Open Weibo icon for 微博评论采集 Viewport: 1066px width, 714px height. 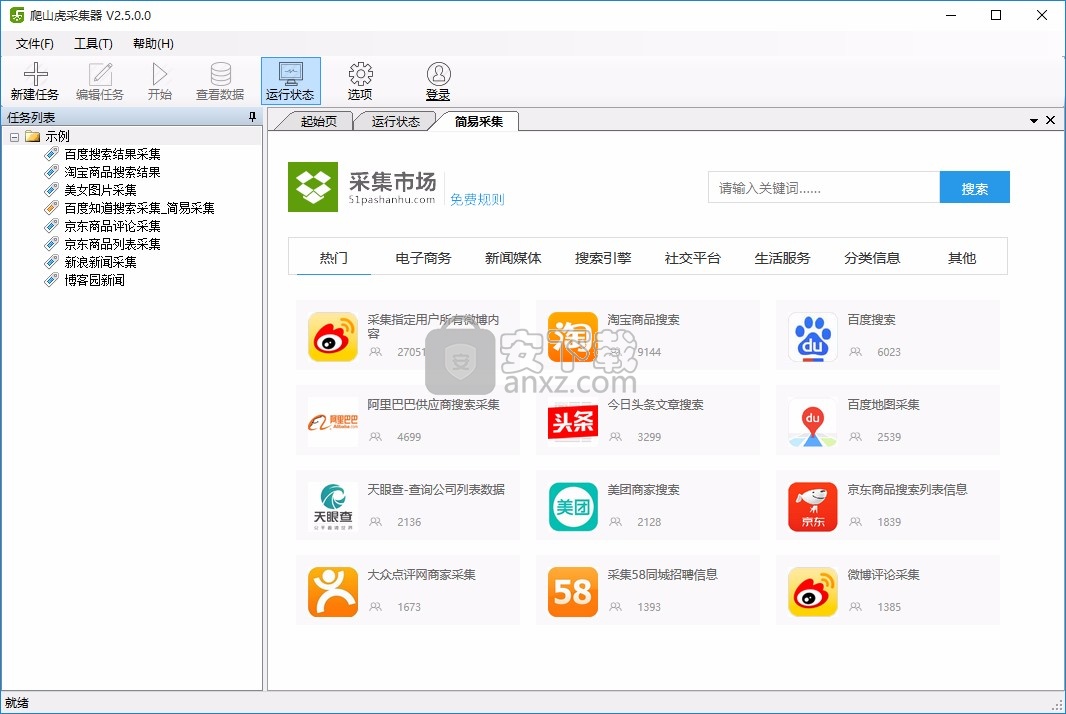(812, 592)
